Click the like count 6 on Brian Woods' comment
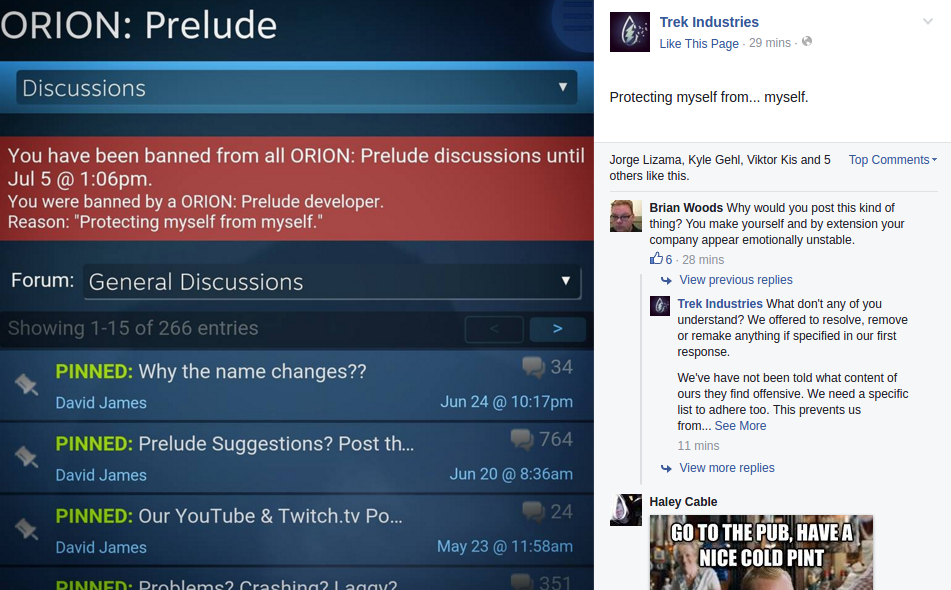The height and width of the screenshot is (590, 951). [668, 260]
